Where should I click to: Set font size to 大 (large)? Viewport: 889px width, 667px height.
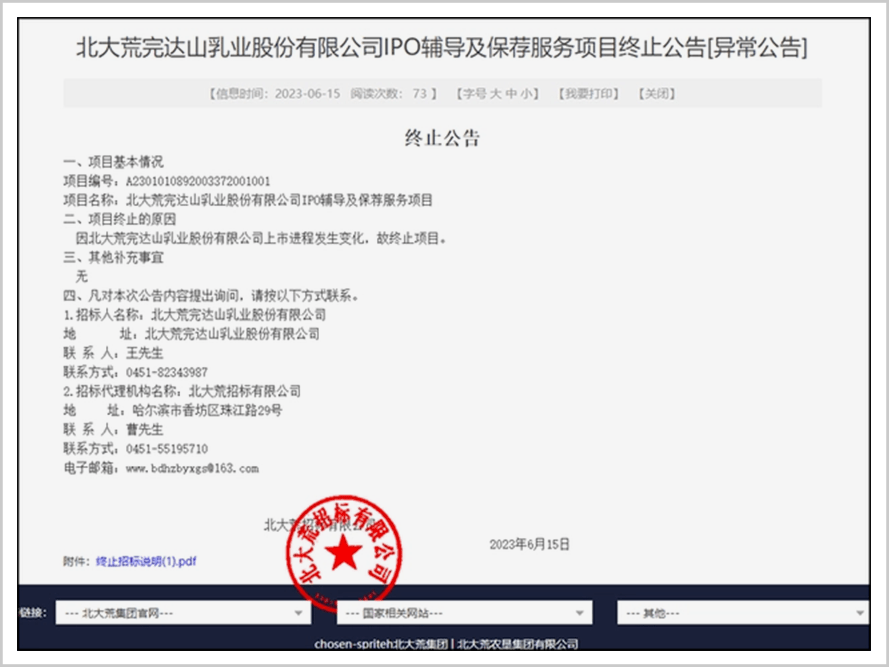[494, 93]
